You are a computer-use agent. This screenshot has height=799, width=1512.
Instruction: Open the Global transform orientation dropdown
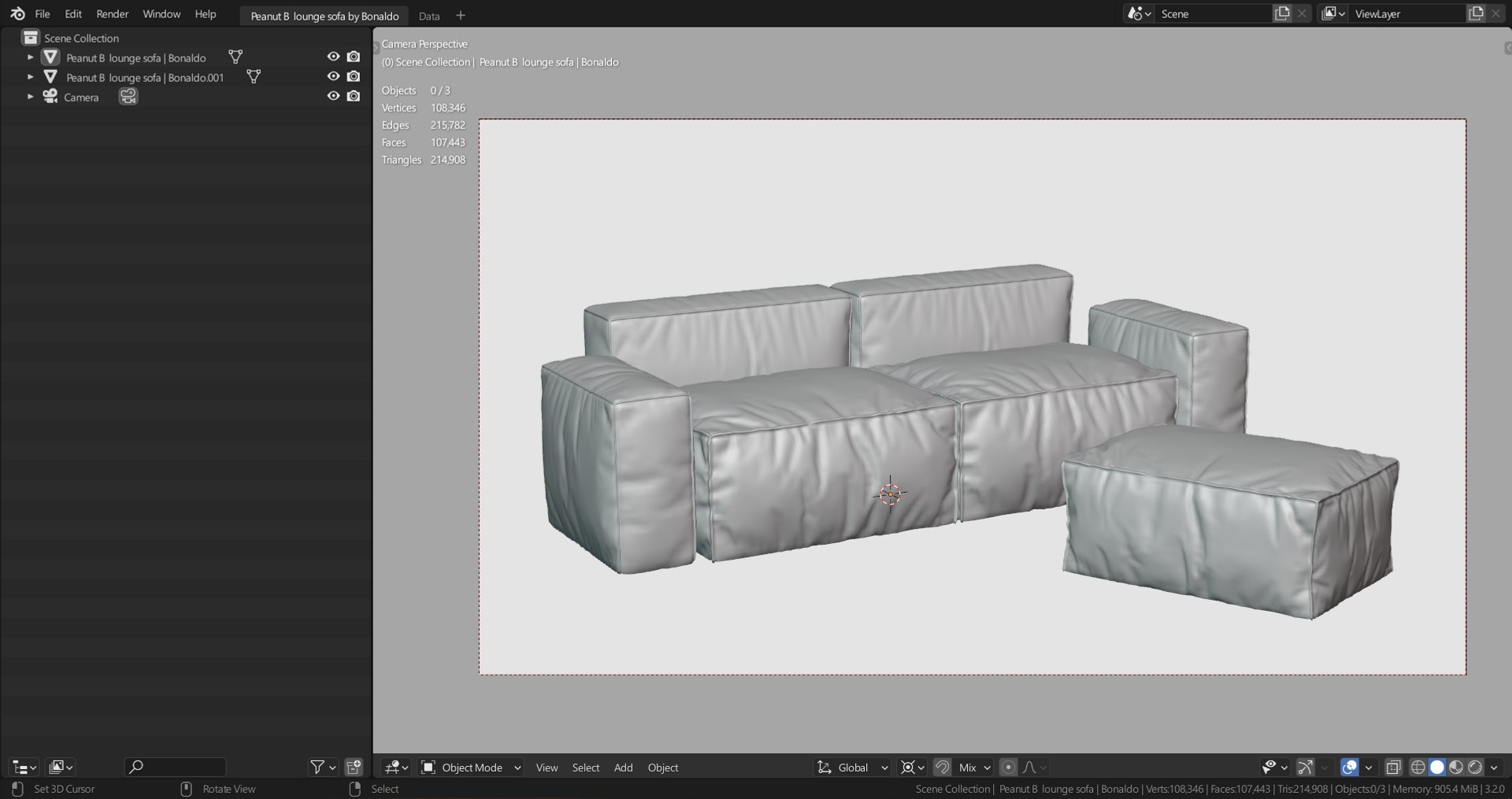[x=853, y=767]
